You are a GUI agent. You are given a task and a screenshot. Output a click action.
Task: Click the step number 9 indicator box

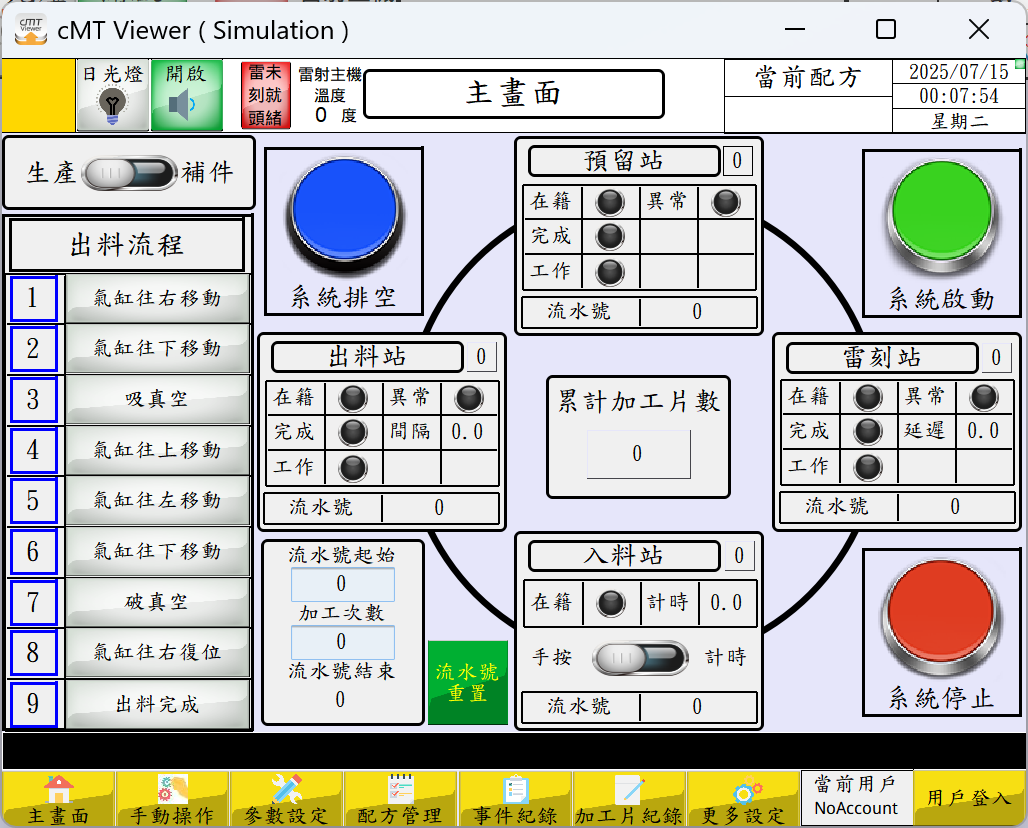pos(33,704)
